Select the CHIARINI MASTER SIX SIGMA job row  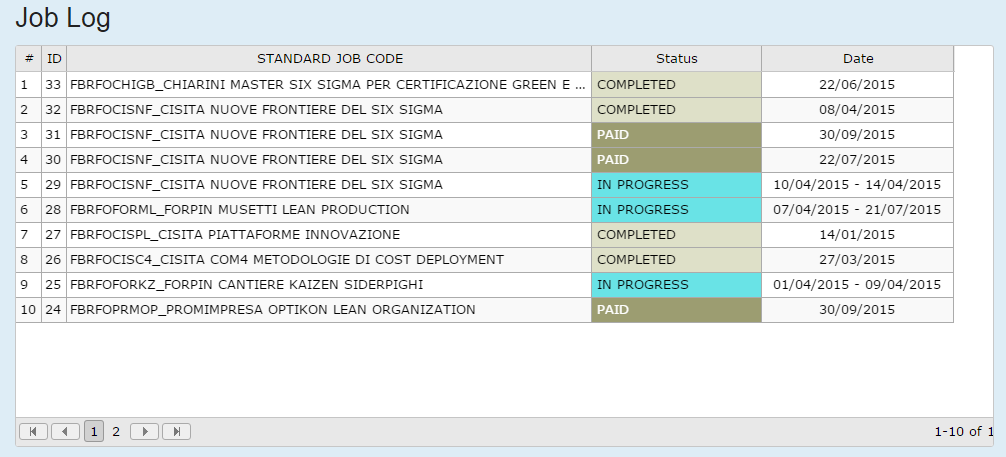(x=328, y=85)
